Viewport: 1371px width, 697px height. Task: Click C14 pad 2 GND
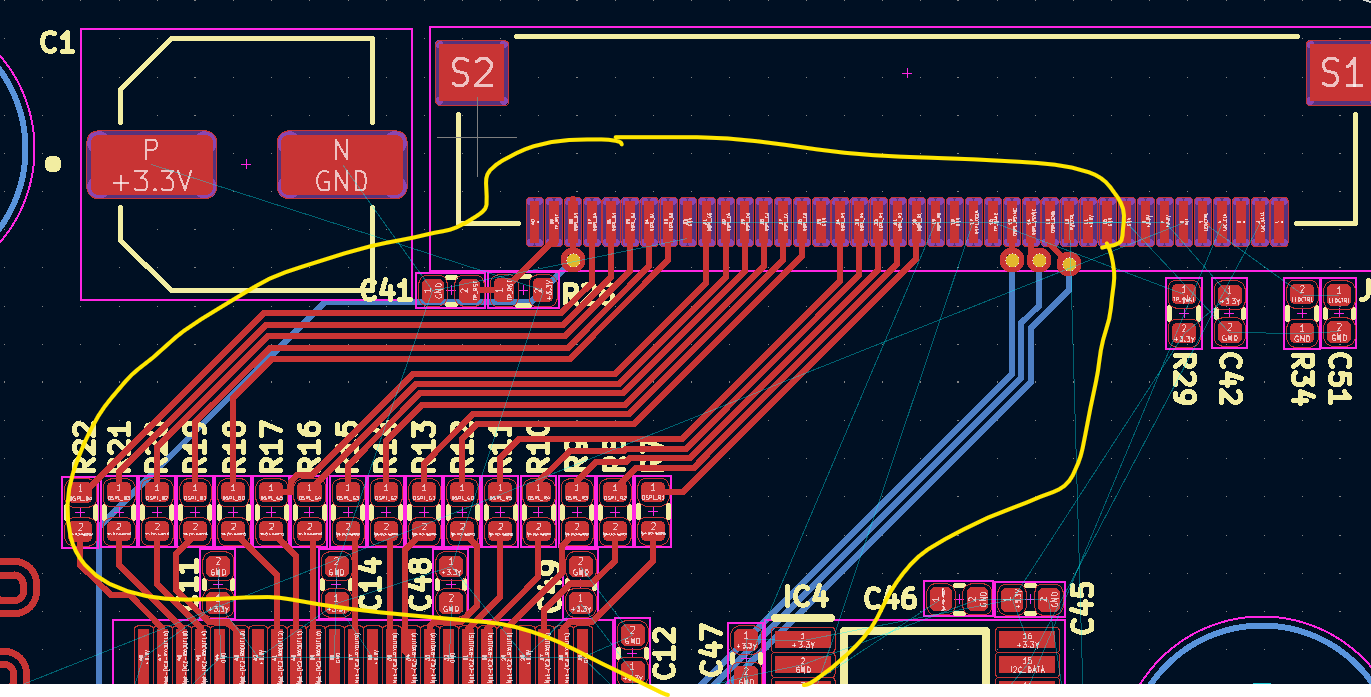[337, 566]
